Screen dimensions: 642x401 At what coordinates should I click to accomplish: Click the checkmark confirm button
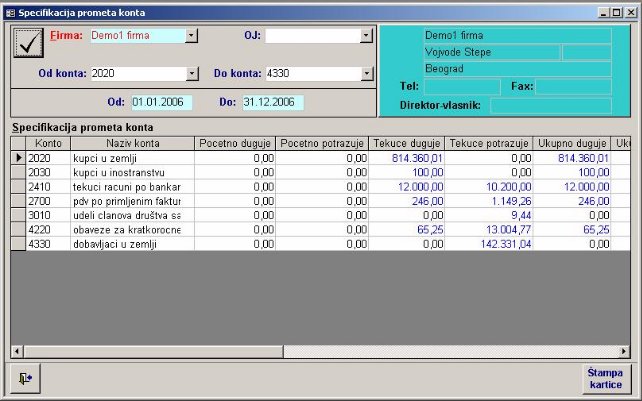29,43
